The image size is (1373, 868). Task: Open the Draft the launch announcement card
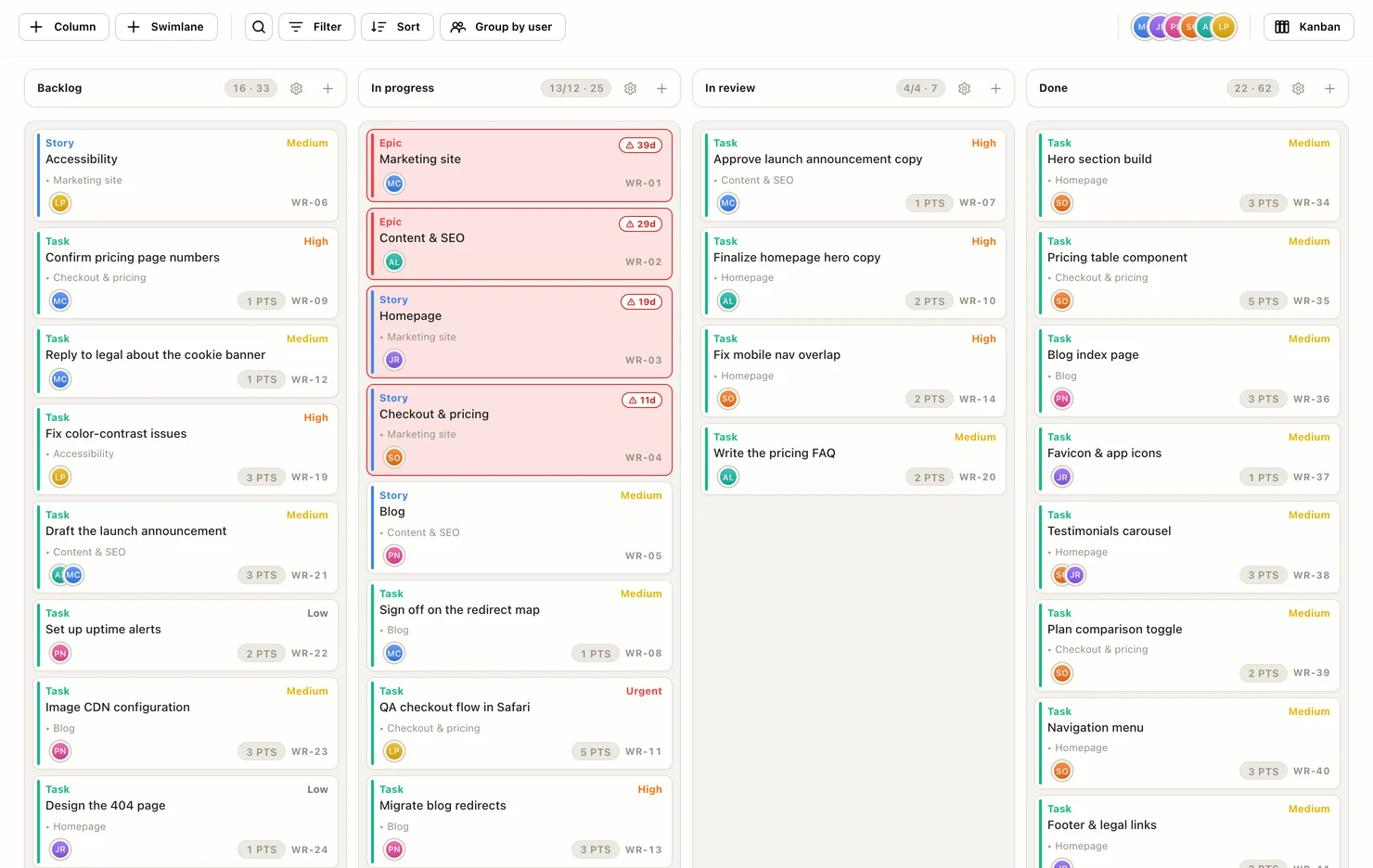coord(186,545)
